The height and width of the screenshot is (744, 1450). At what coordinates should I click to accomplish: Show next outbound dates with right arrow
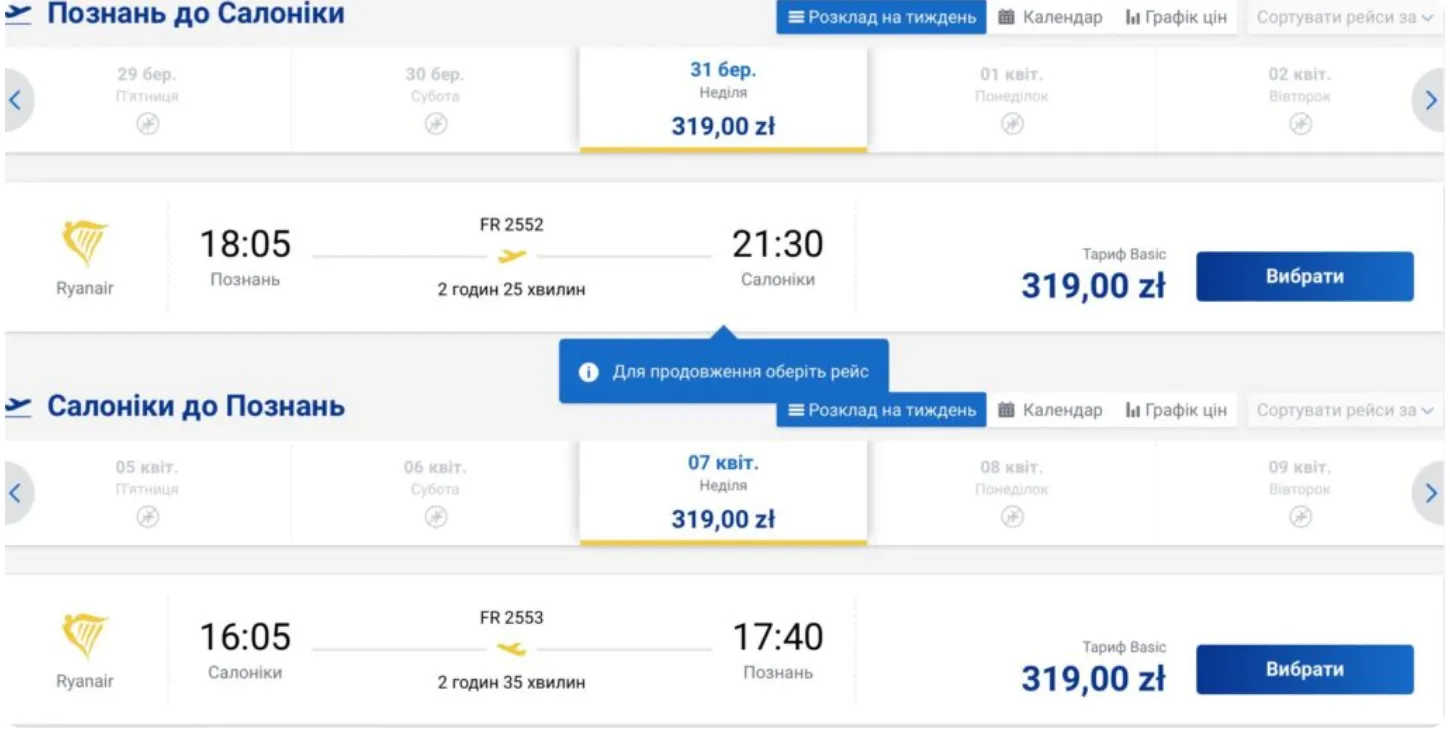(x=1430, y=100)
